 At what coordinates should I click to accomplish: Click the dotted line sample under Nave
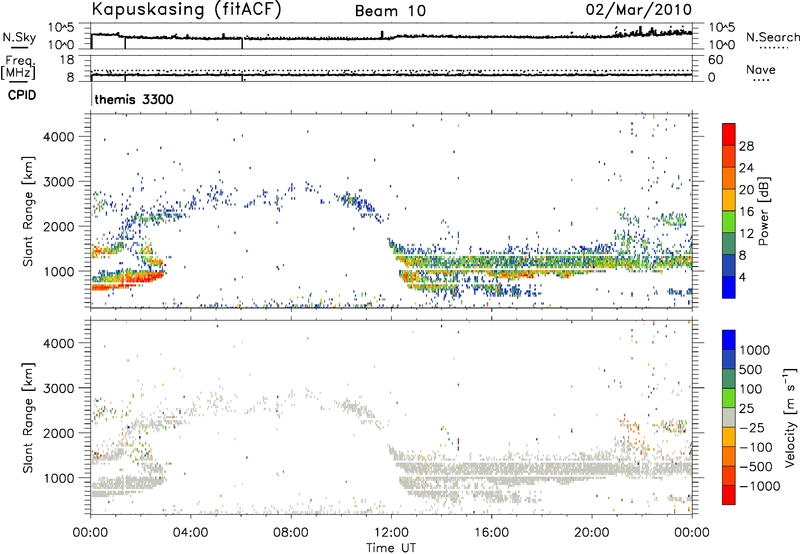(x=761, y=81)
